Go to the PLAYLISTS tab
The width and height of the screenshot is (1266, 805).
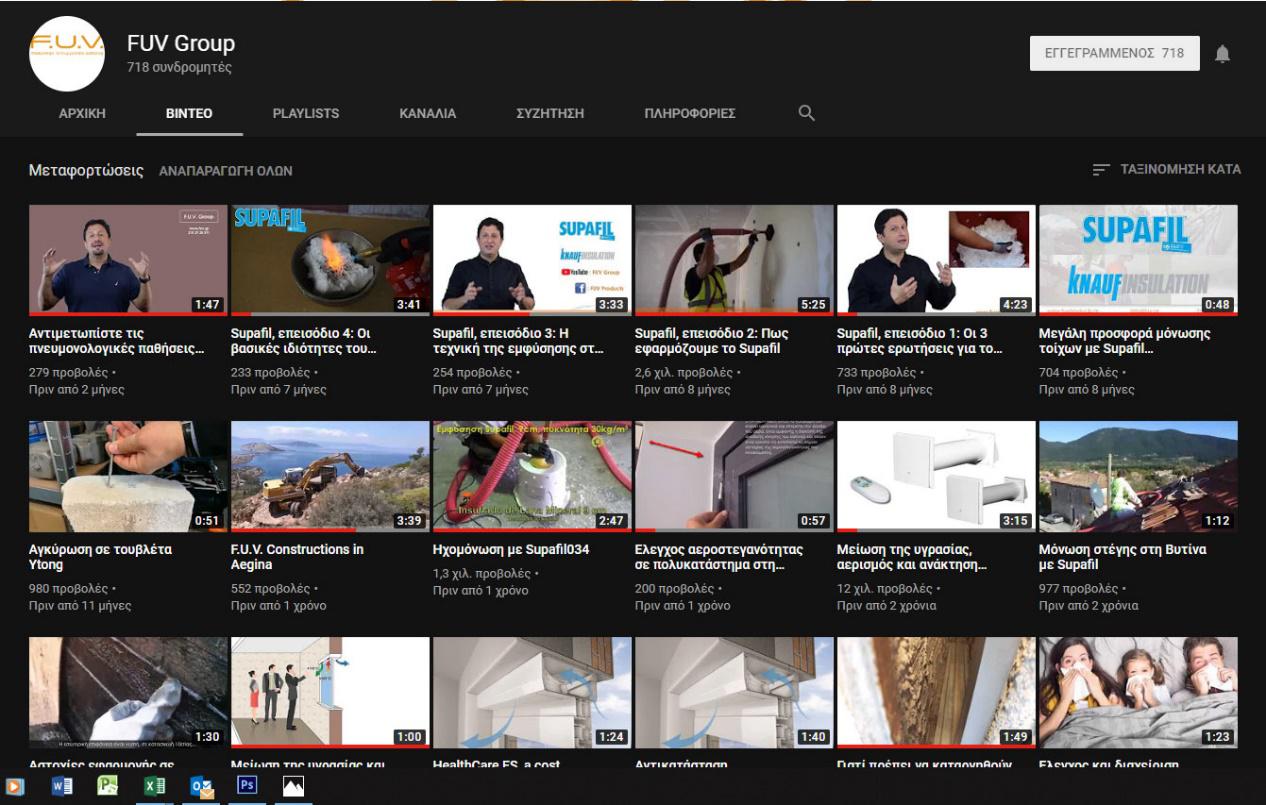[x=306, y=113]
